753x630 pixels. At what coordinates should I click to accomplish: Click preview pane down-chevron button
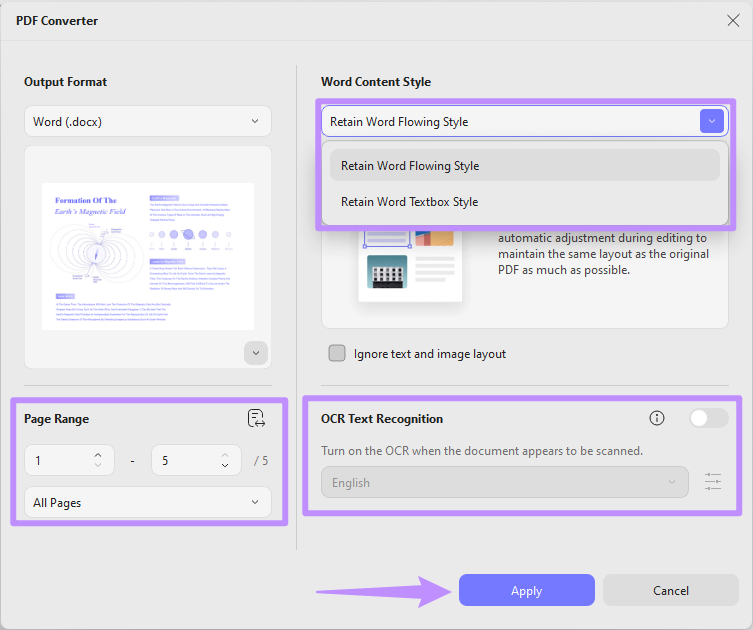click(x=256, y=353)
